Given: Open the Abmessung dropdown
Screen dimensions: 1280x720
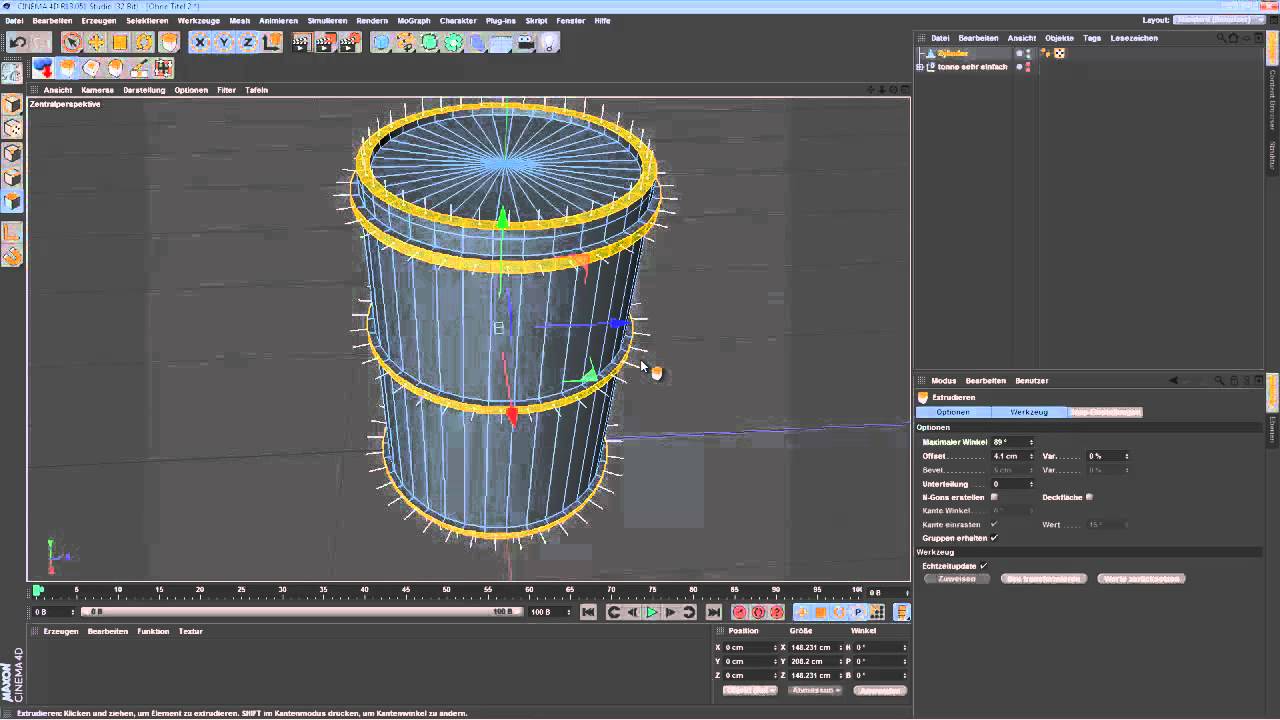Looking at the screenshot, I should [815, 690].
